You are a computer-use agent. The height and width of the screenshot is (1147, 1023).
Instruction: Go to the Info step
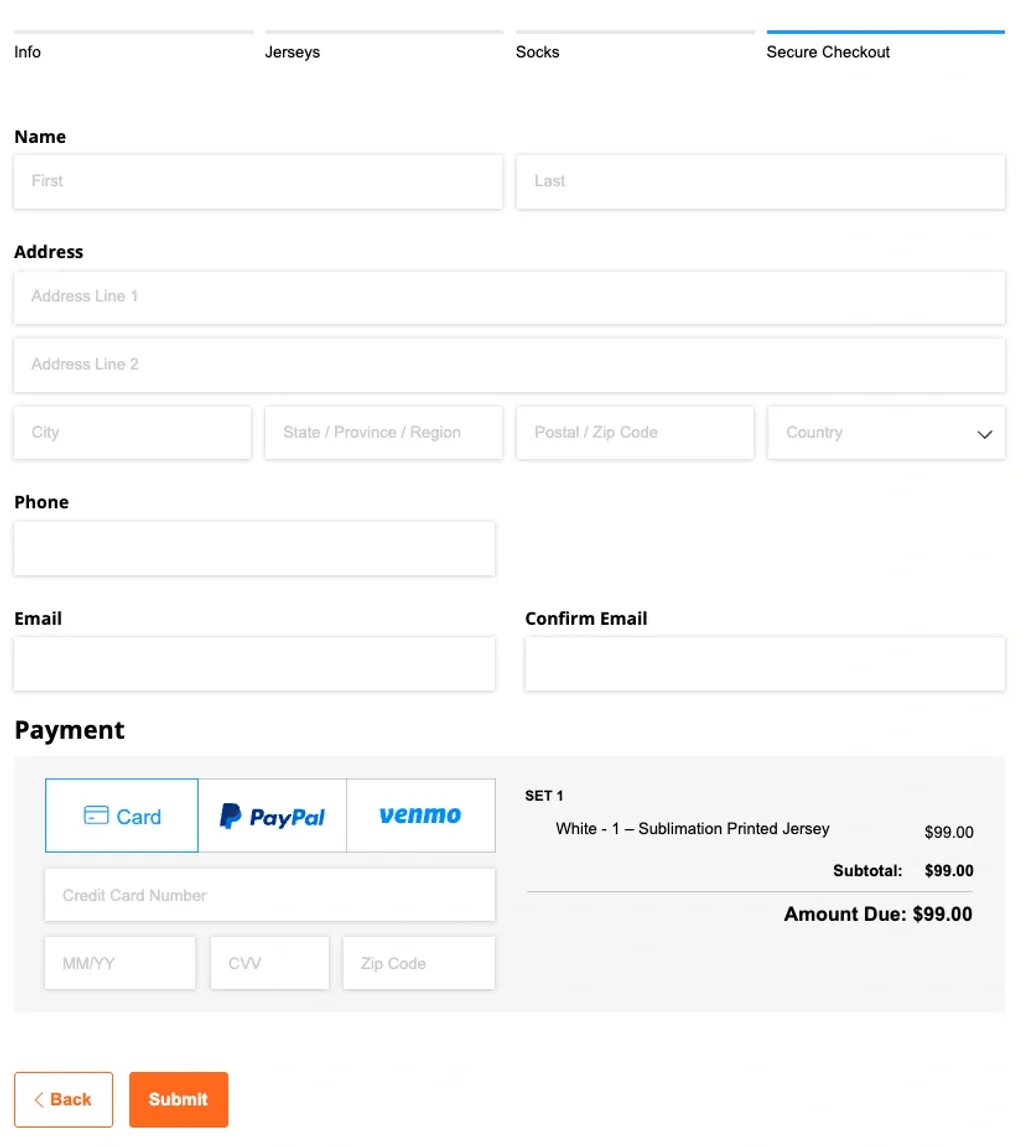(x=28, y=52)
